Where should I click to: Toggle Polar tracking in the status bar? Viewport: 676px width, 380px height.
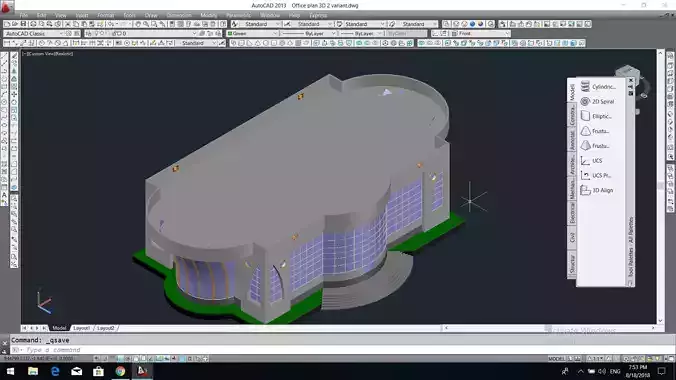(128, 358)
